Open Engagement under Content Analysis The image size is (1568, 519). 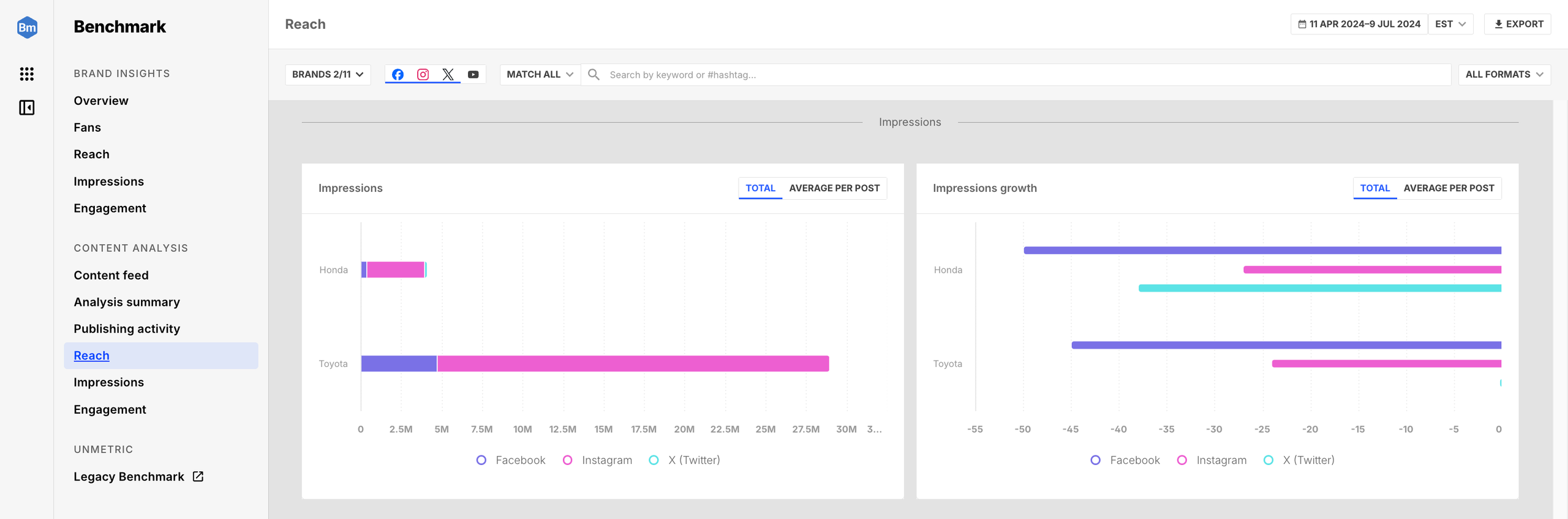[110, 409]
